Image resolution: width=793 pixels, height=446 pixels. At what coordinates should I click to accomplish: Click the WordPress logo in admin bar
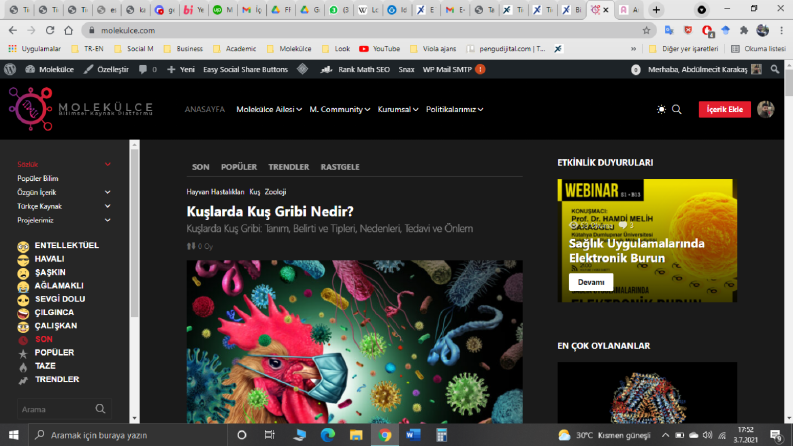(10, 69)
